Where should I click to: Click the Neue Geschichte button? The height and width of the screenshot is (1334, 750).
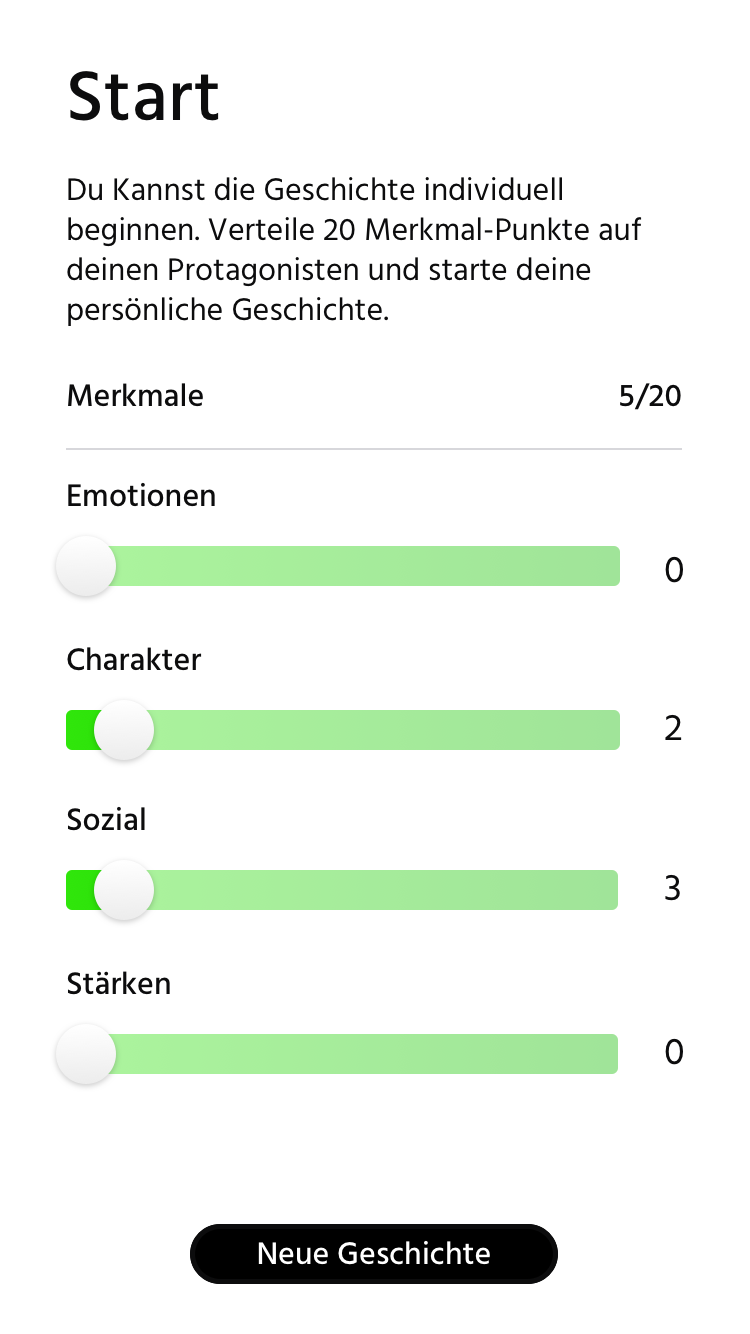point(374,1253)
